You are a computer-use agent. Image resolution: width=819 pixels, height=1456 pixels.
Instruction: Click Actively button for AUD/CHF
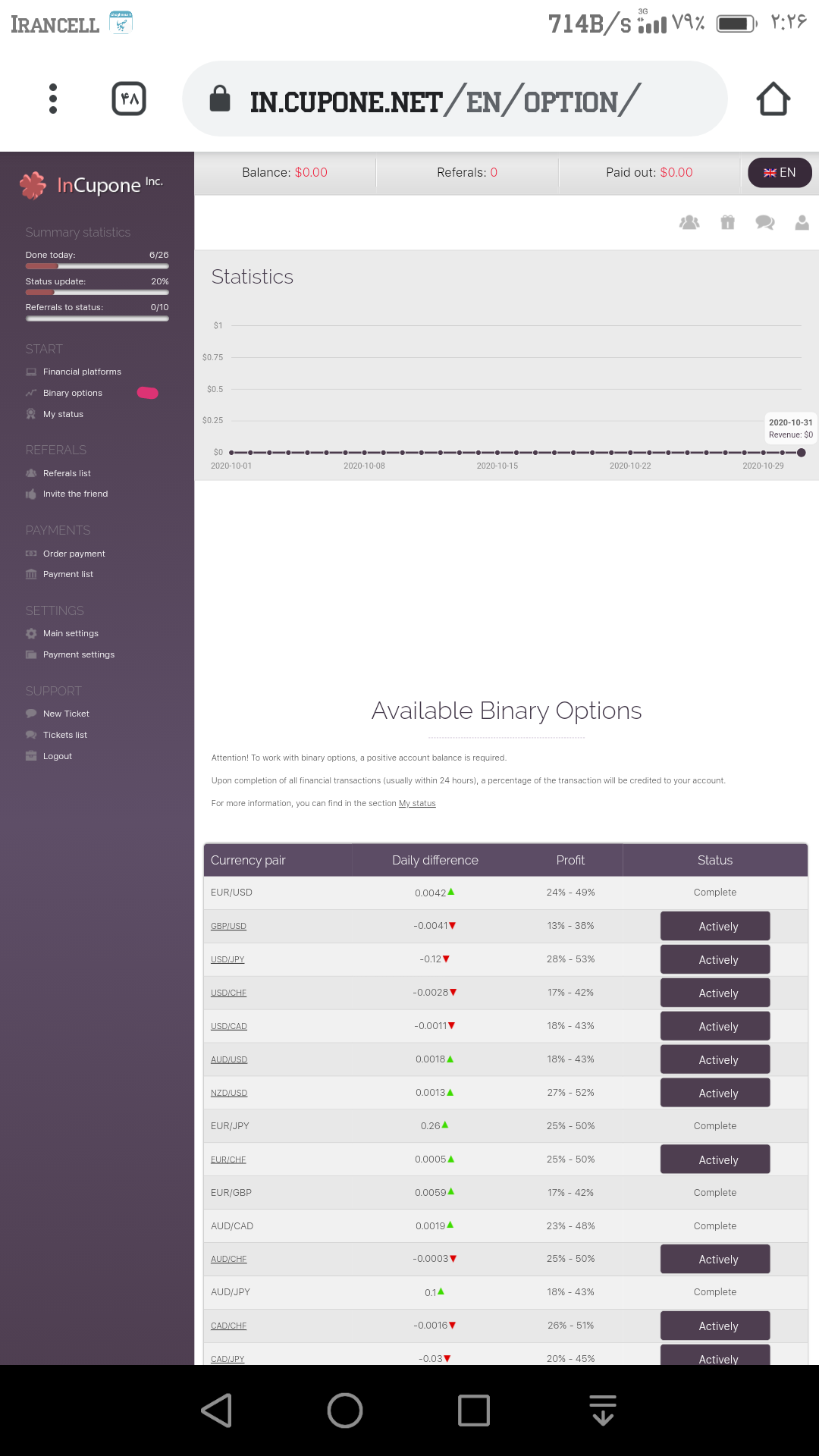(x=715, y=1260)
